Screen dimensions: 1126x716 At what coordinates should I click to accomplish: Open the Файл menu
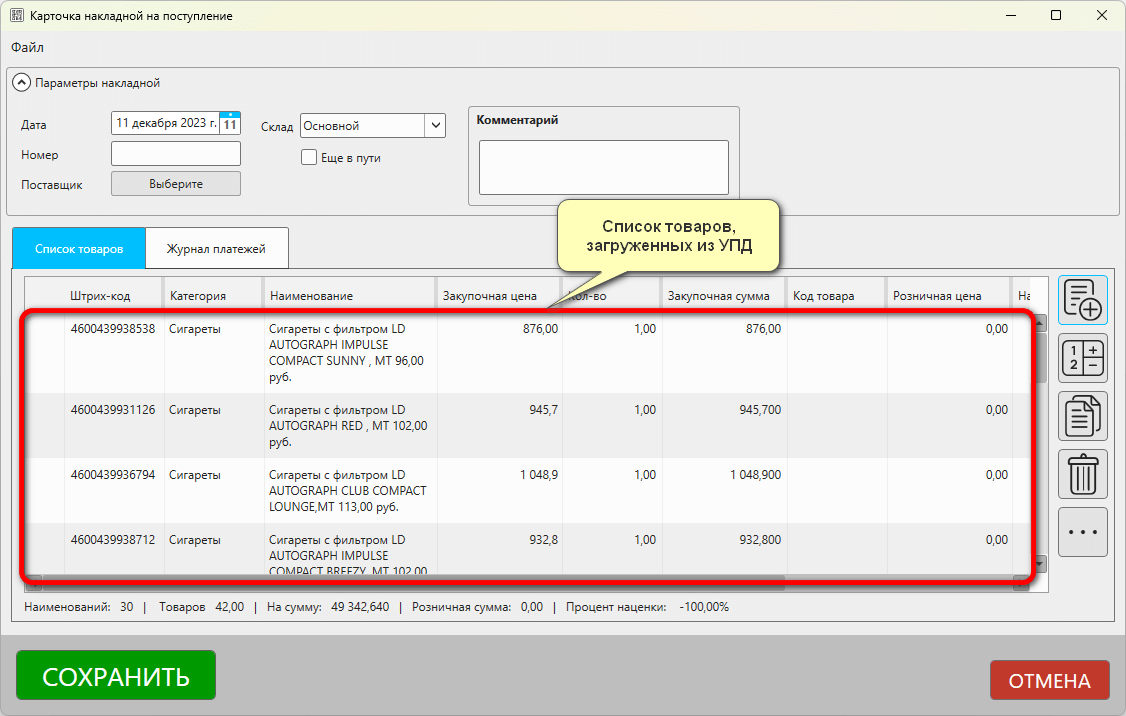point(27,47)
